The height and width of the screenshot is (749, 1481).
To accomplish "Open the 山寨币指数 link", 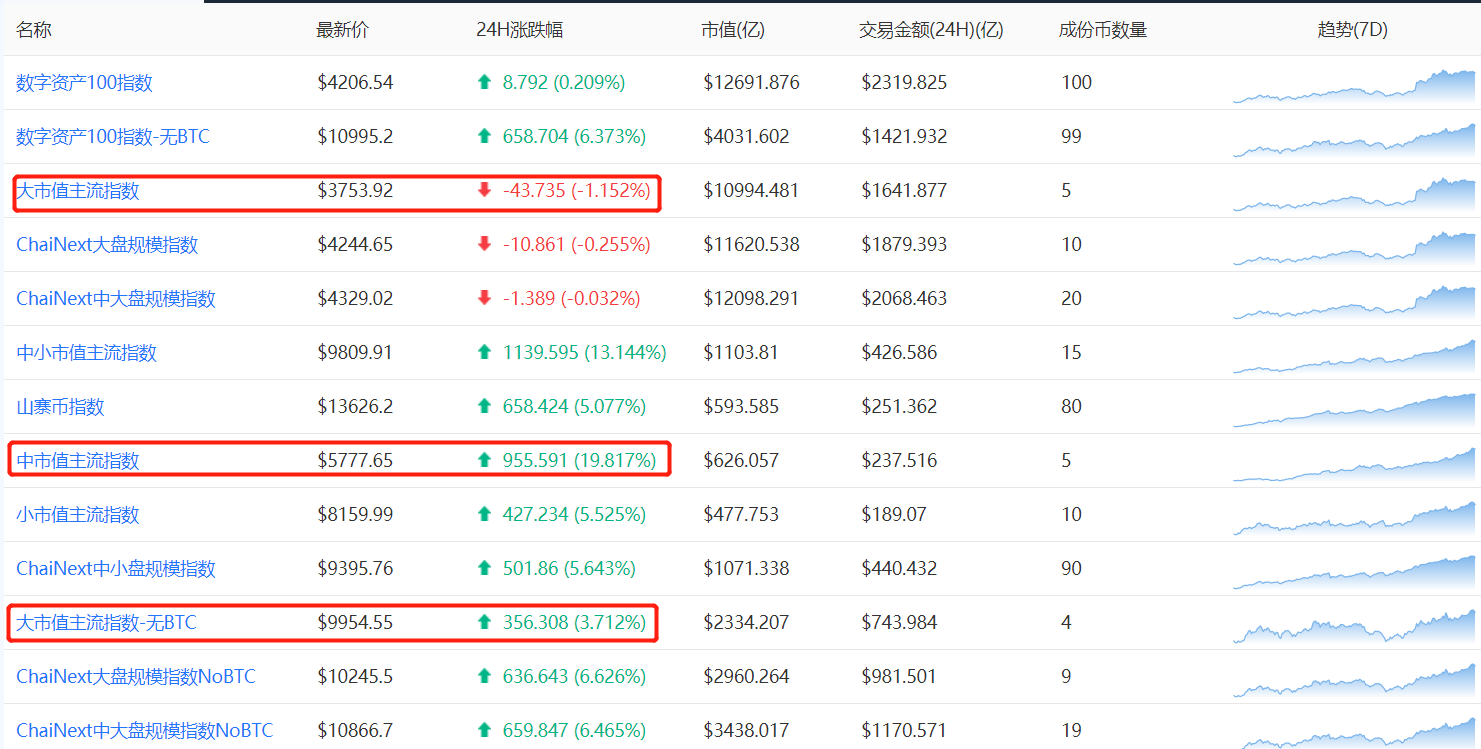I will coord(60,407).
